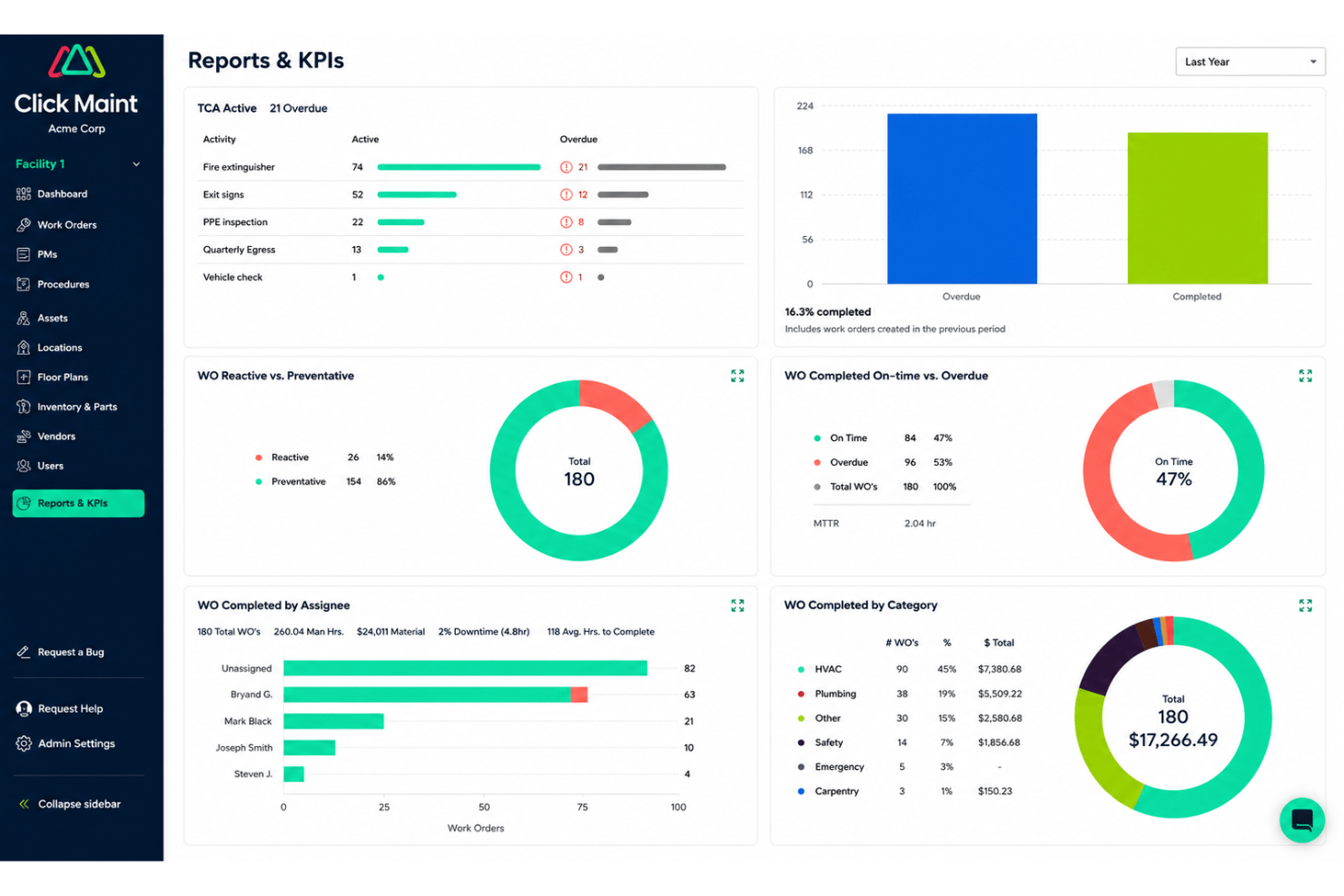1344x896 pixels.
Task: Click the Request a Bug pencil icon
Action: point(24,652)
